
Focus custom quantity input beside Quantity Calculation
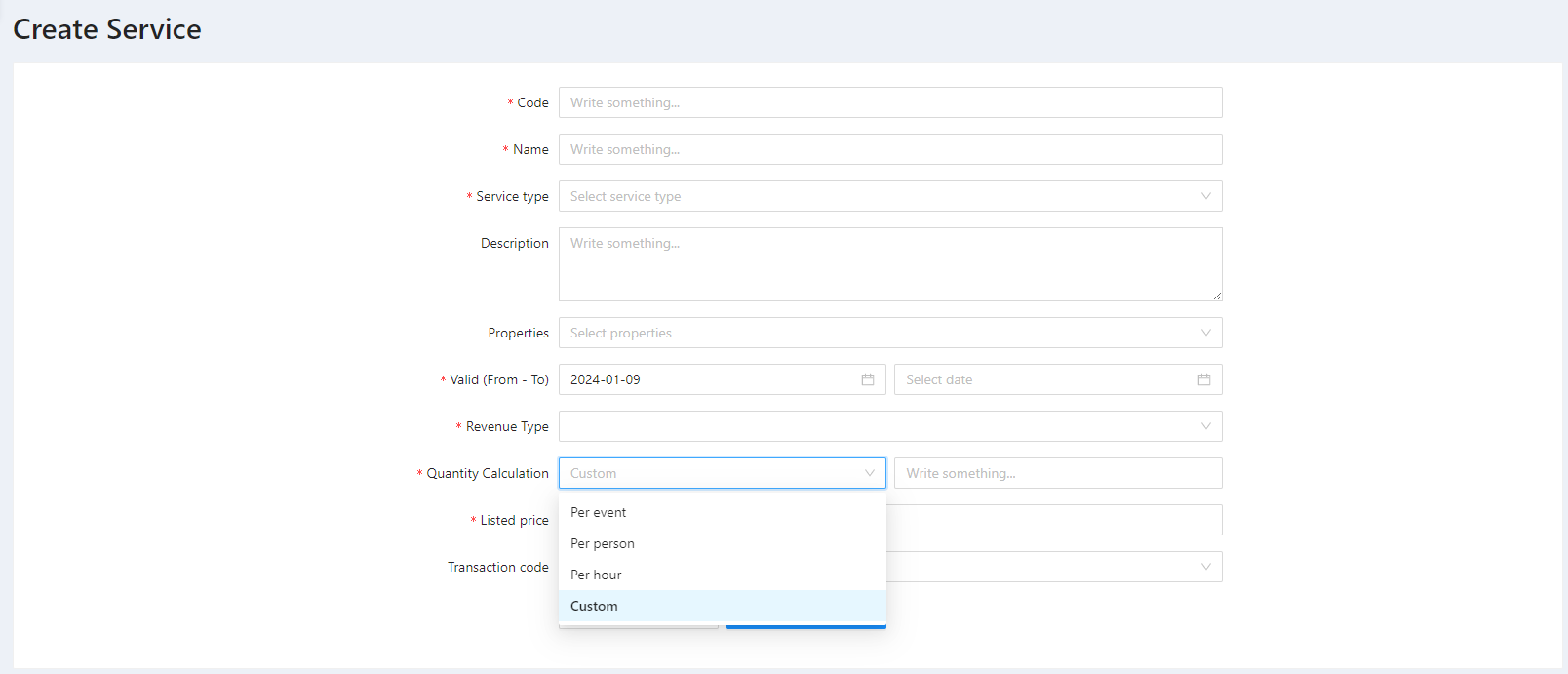(1057, 473)
